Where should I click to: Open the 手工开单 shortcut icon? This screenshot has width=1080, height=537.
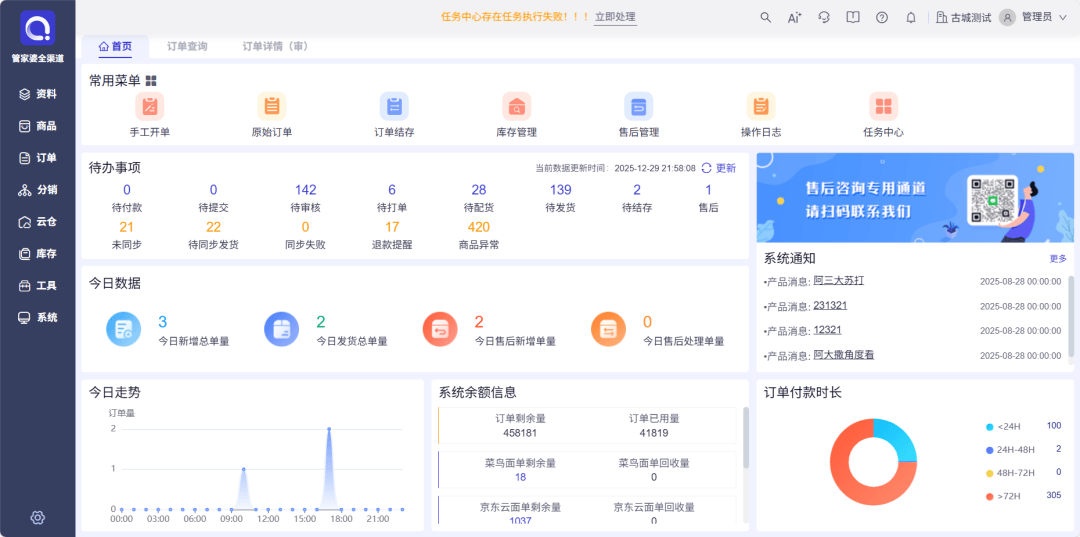pyautogui.click(x=150, y=106)
